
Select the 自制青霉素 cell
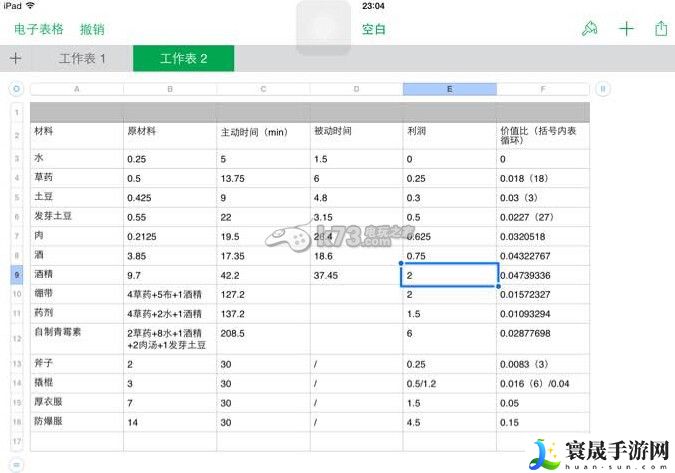tap(77, 339)
